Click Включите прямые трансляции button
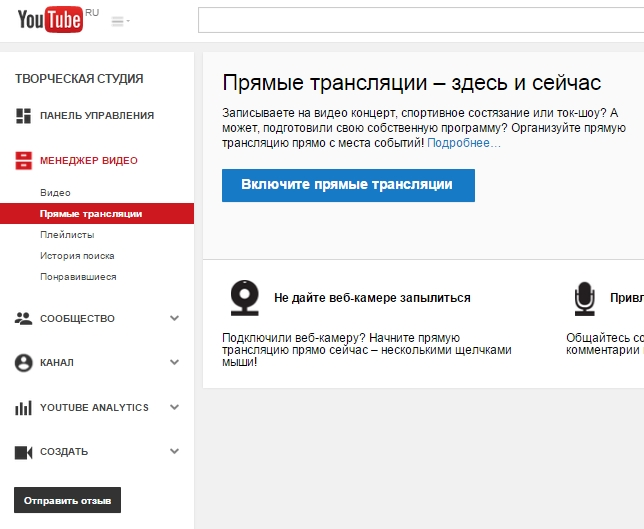 pos(348,185)
